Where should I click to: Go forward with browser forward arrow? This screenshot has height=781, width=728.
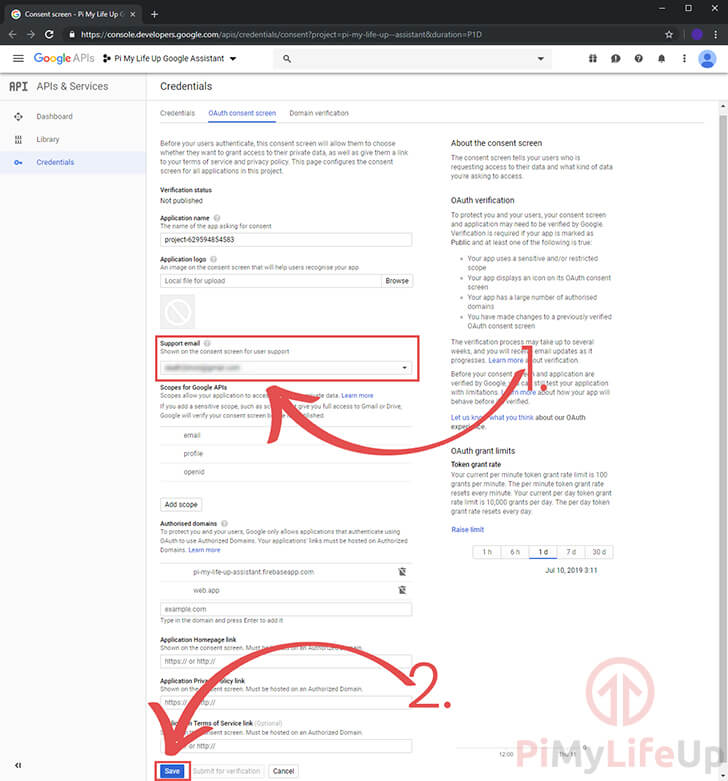[x=31, y=34]
